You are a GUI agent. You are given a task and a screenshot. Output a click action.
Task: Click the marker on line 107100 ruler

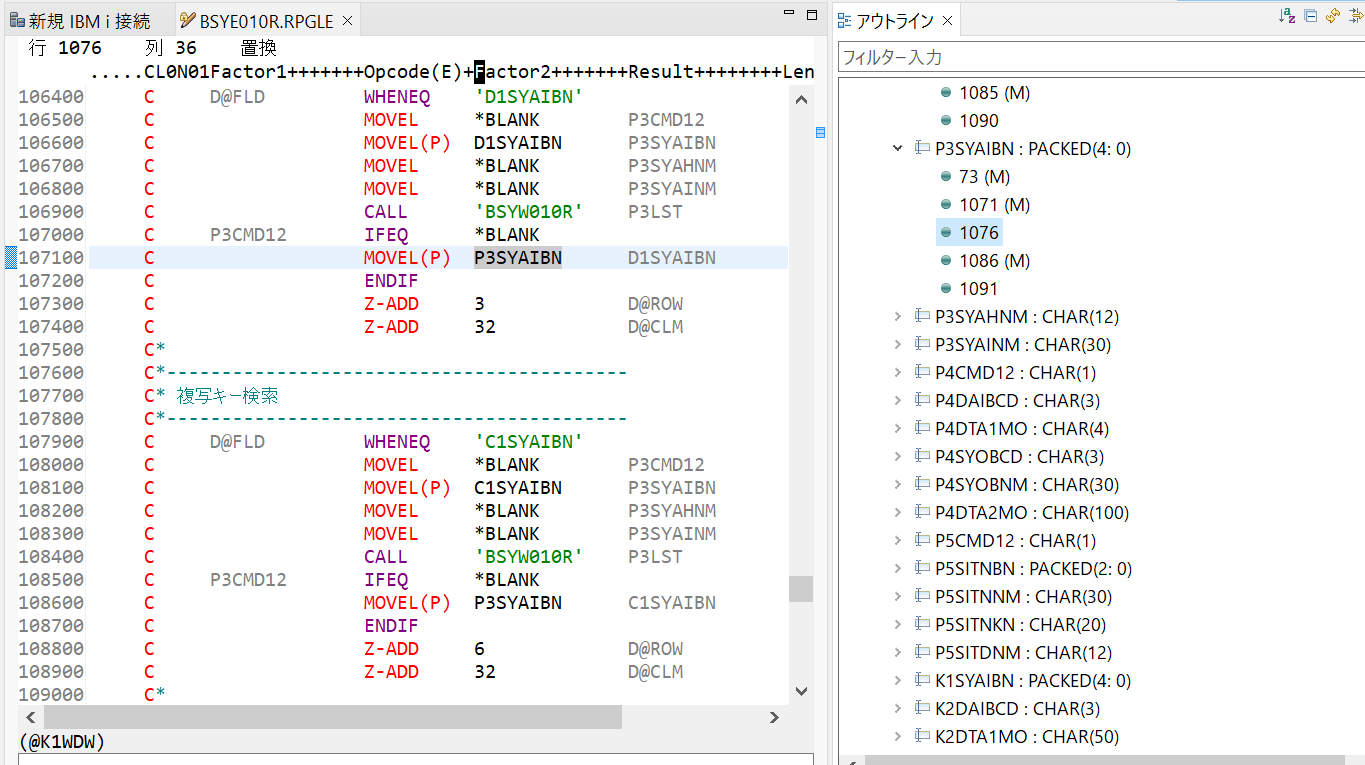point(11,258)
